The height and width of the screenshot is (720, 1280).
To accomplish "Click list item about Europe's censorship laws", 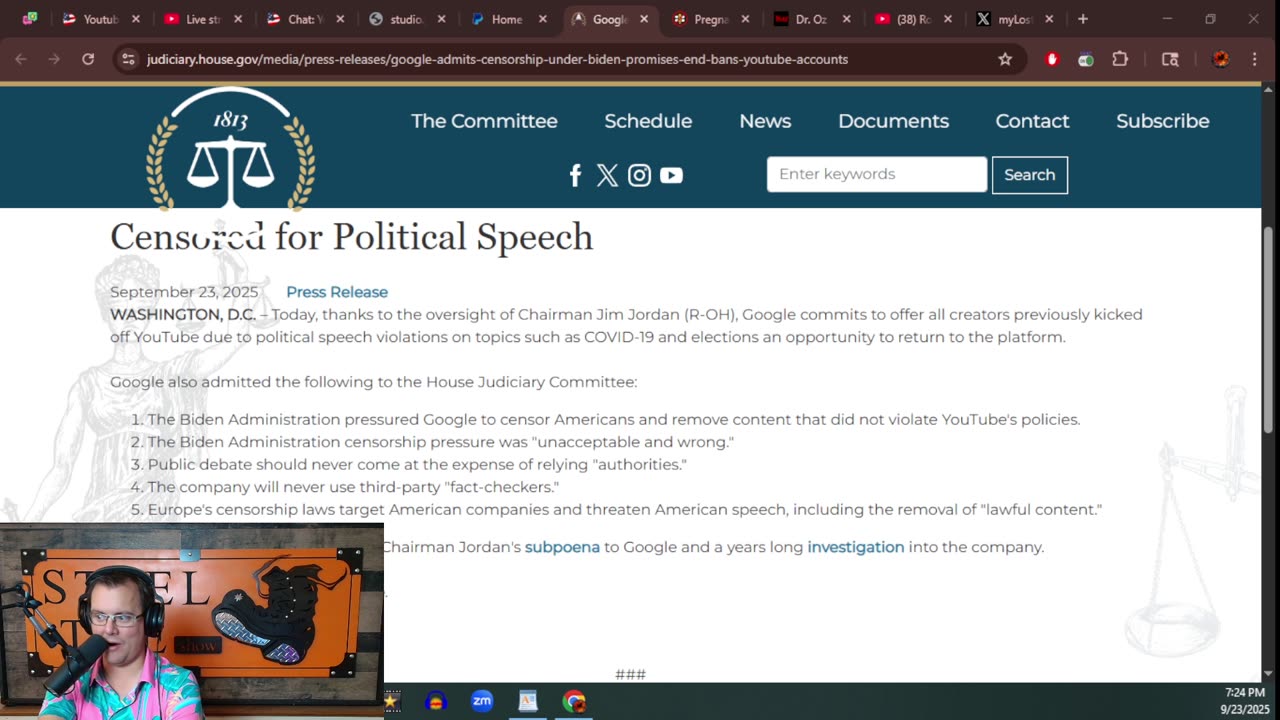I will (x=625, y=509).
